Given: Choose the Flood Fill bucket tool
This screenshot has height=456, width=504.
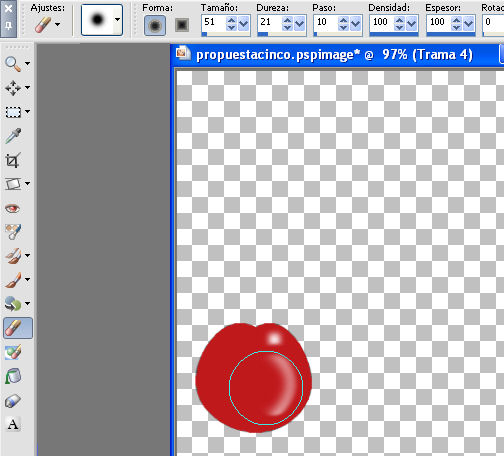Looking at the screenshot, I should point(13,377).
